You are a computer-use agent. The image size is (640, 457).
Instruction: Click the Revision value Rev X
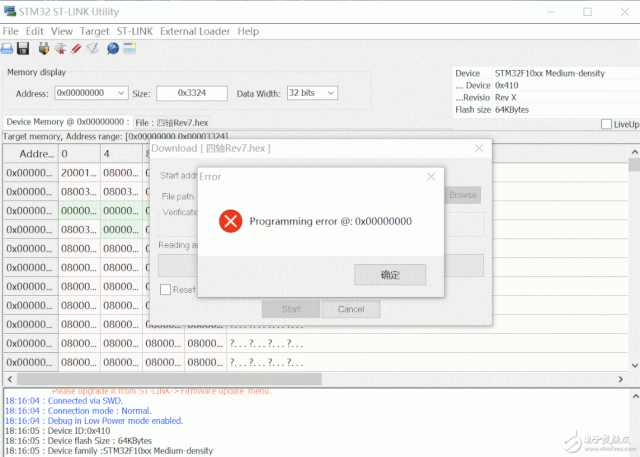[505, 98]
